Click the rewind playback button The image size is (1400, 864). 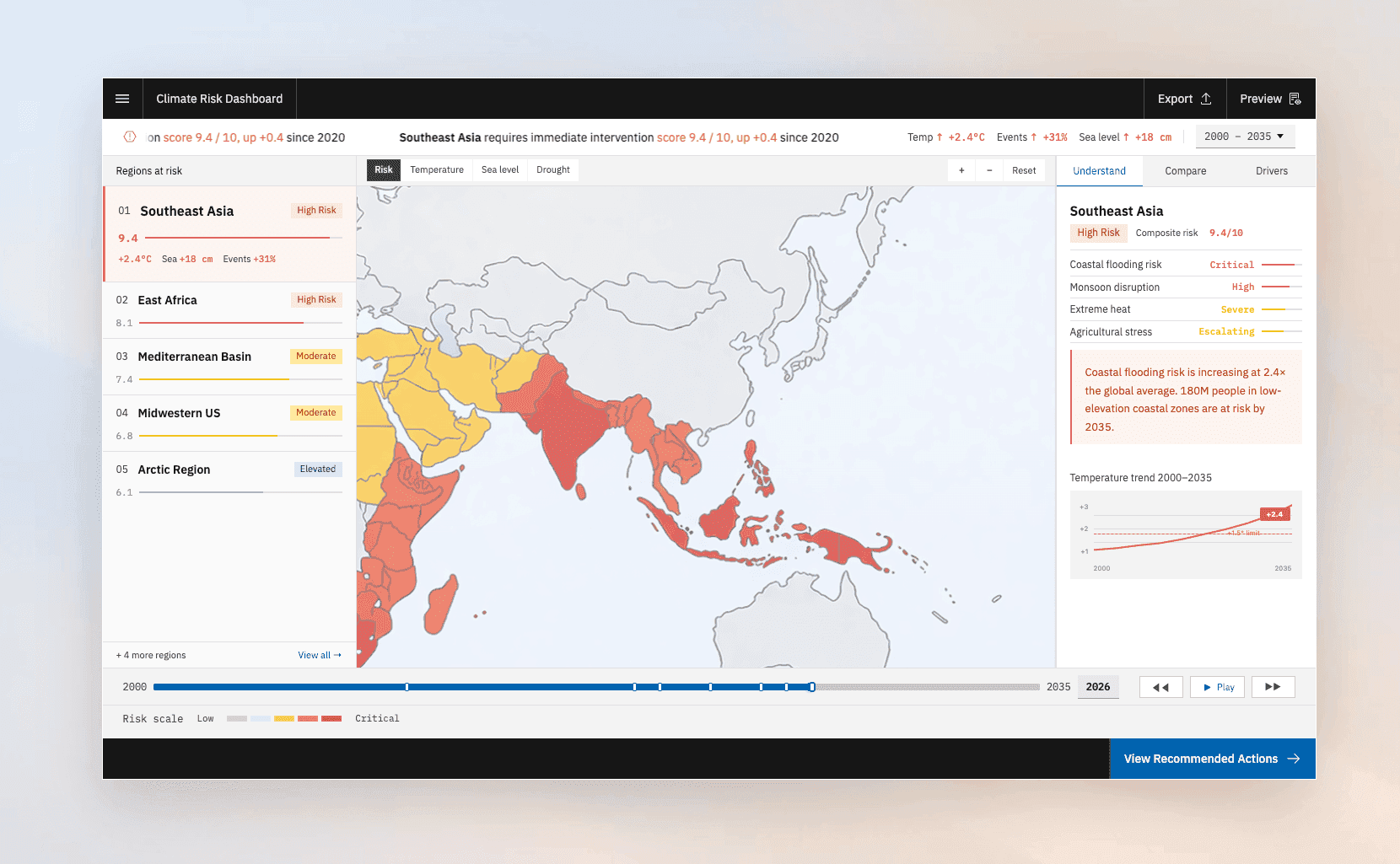tap(1161, 687)
